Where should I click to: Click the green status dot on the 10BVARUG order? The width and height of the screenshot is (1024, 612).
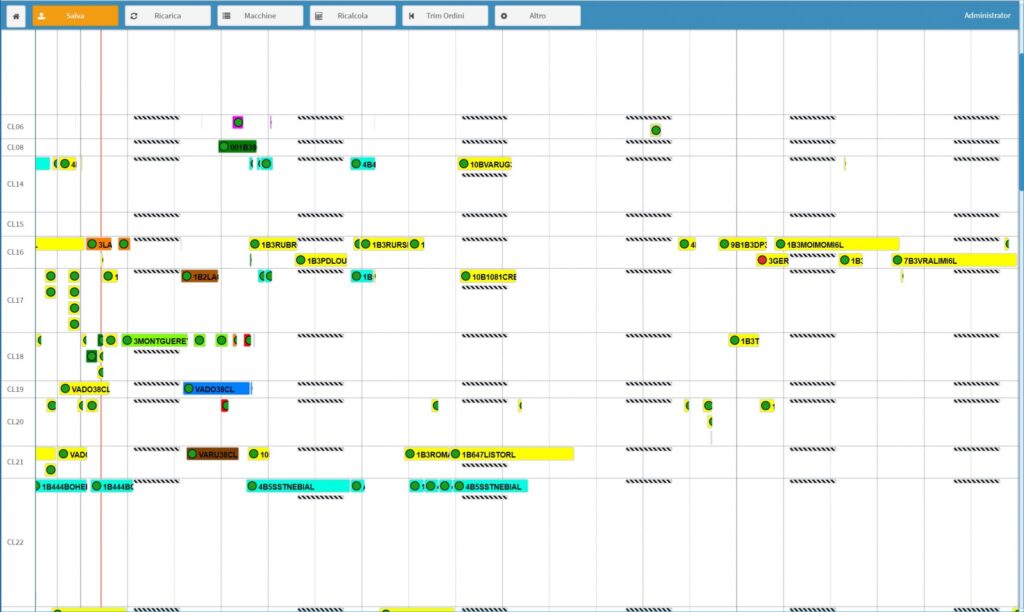click(x=464, y=164)
